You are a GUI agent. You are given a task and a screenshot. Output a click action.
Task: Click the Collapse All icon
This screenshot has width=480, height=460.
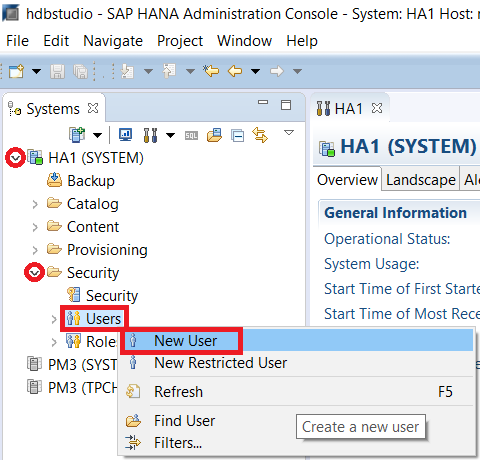237,136
